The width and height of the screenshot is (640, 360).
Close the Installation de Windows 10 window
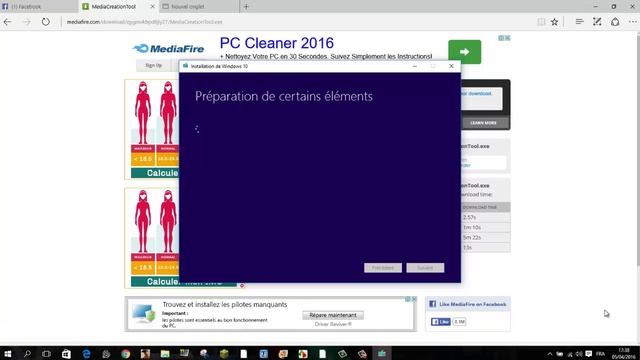(x=451, y=66)
